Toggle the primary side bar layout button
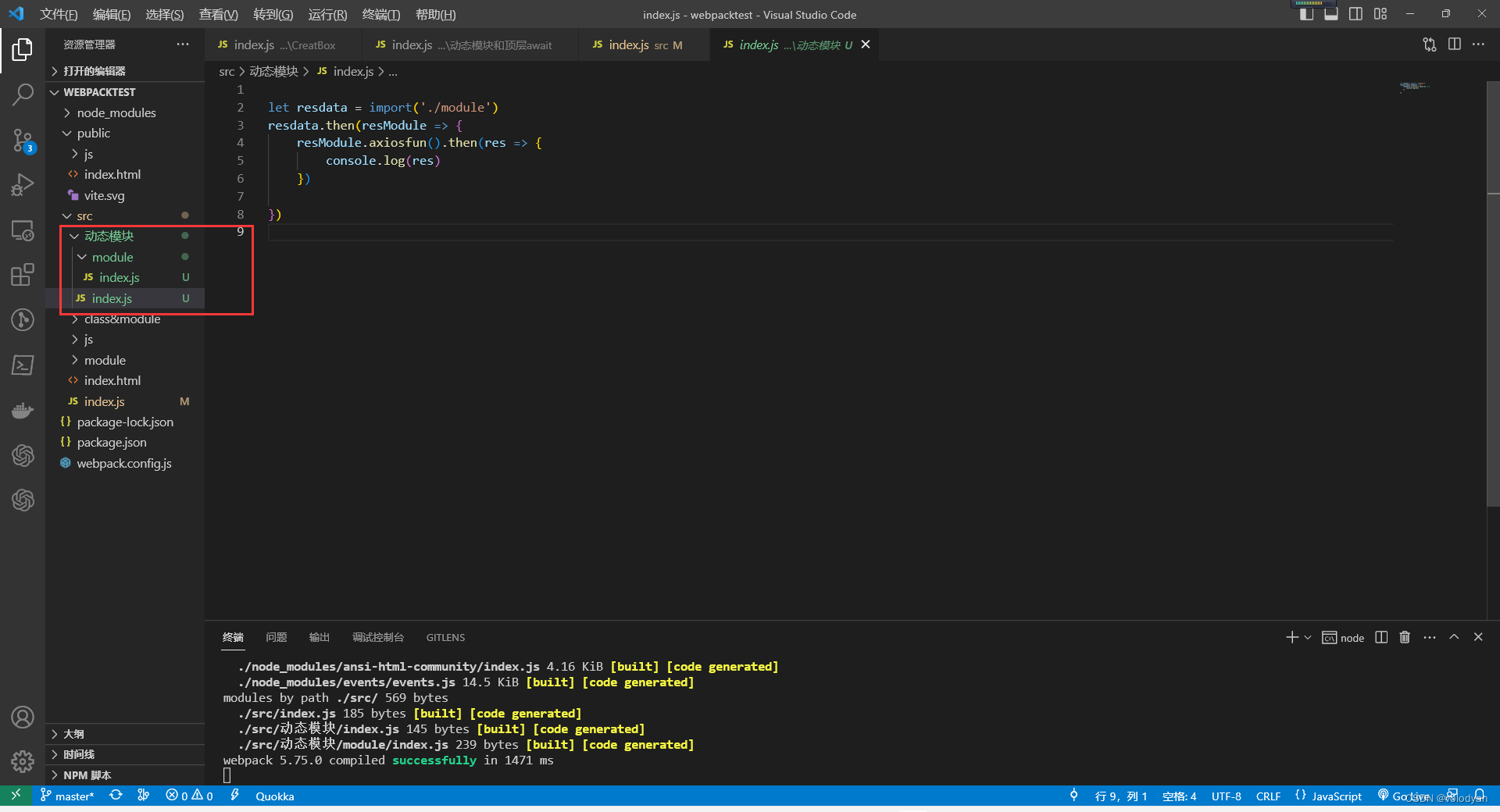Viewport: 1500px width, 812px height. [1306, 14]
